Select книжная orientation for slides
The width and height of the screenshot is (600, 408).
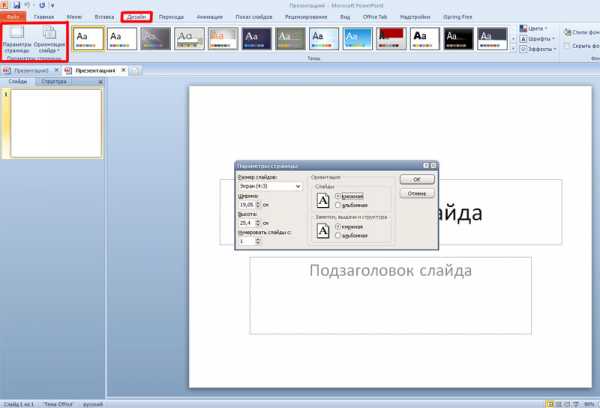click(338, 196)
